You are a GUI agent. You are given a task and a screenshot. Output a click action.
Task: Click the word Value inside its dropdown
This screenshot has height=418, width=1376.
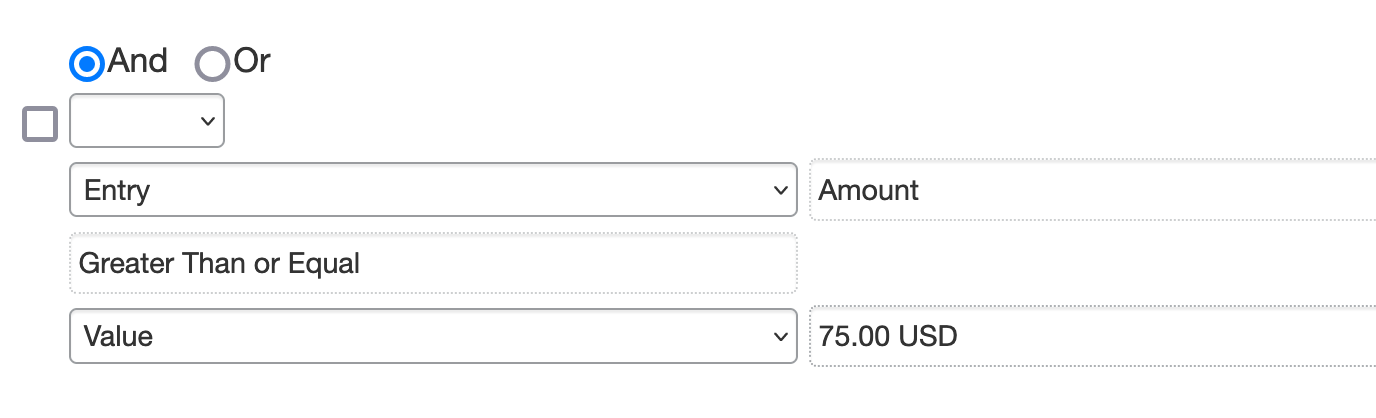coord(118,336)
